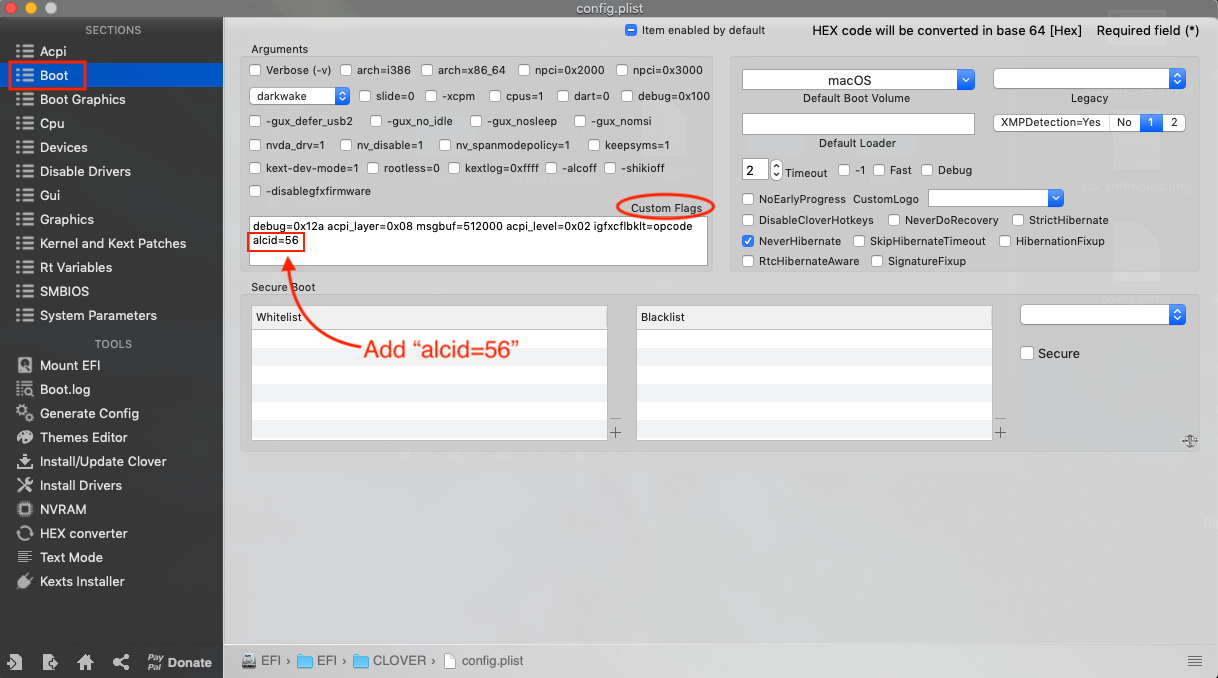This screenshot has width=1218, height=678.
Task: Click the home icon in bottom bar
Action: [86, 662]
